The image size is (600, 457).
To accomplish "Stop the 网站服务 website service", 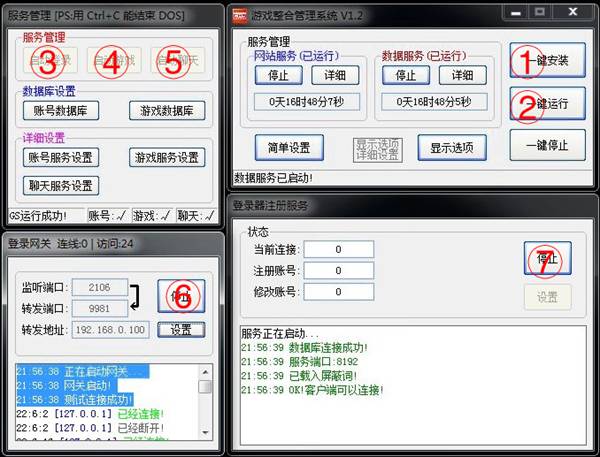I will coord(279,75).
